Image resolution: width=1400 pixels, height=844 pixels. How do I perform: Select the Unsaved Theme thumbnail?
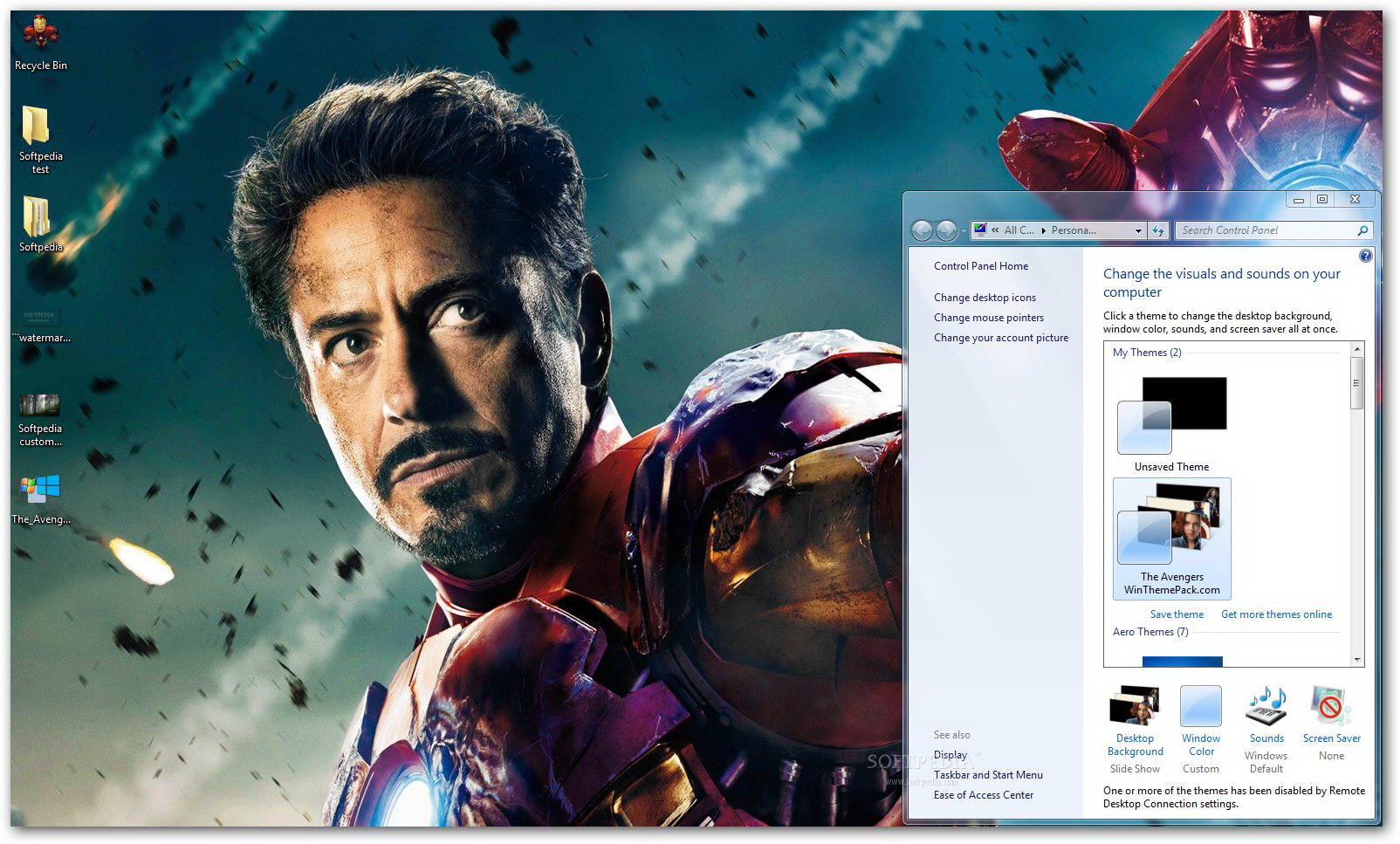click(x=1171, y=423)
